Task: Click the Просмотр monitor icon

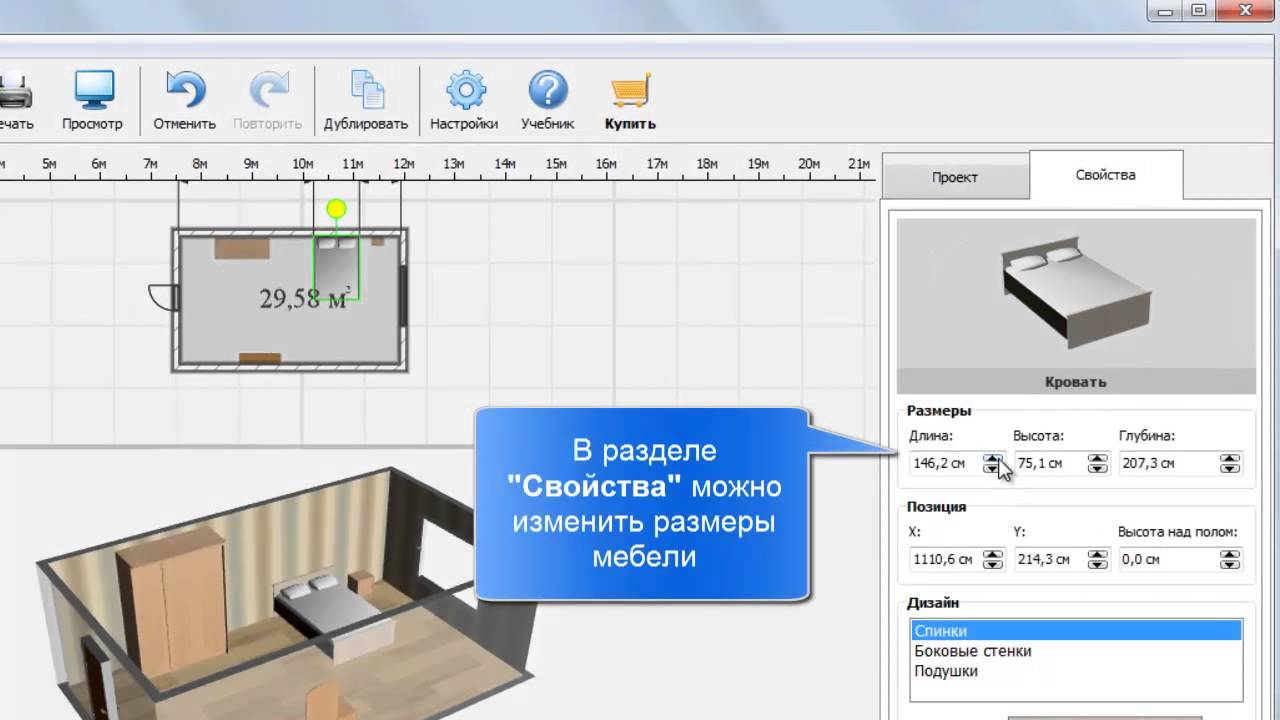Action: [x=93, y=91]
